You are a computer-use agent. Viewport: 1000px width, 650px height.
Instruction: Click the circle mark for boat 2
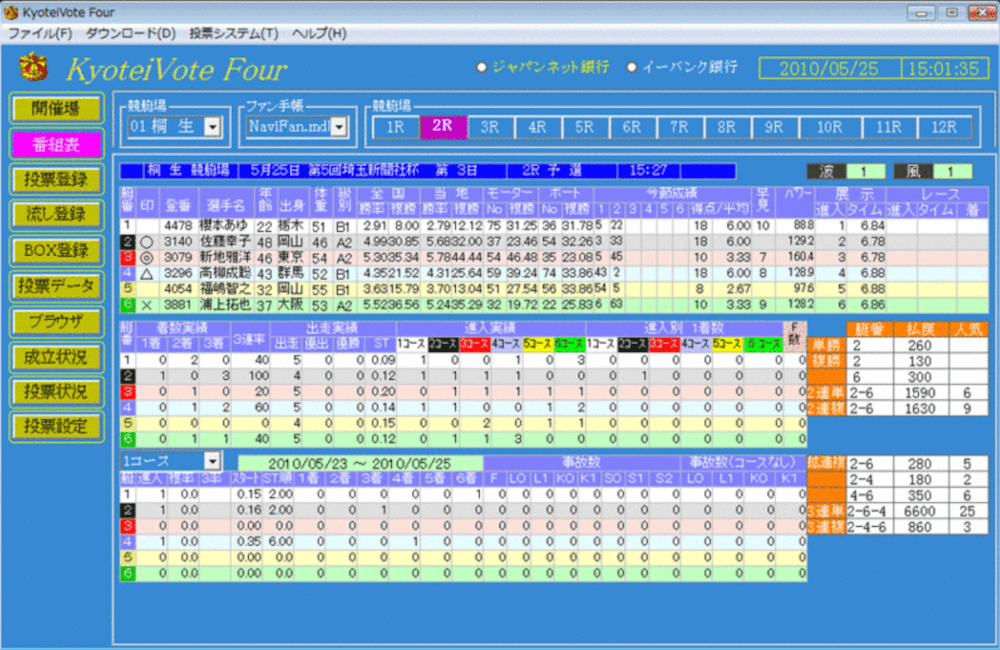pyautogui.click(x=147, y=242)
